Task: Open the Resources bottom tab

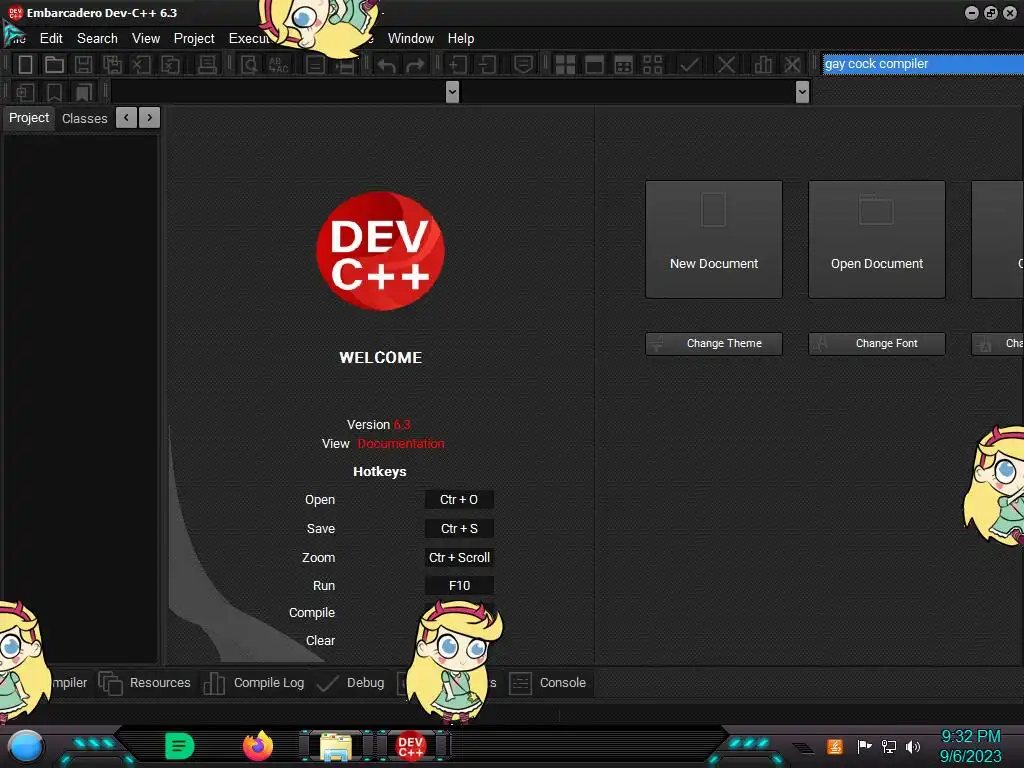Action: (146, 682)
